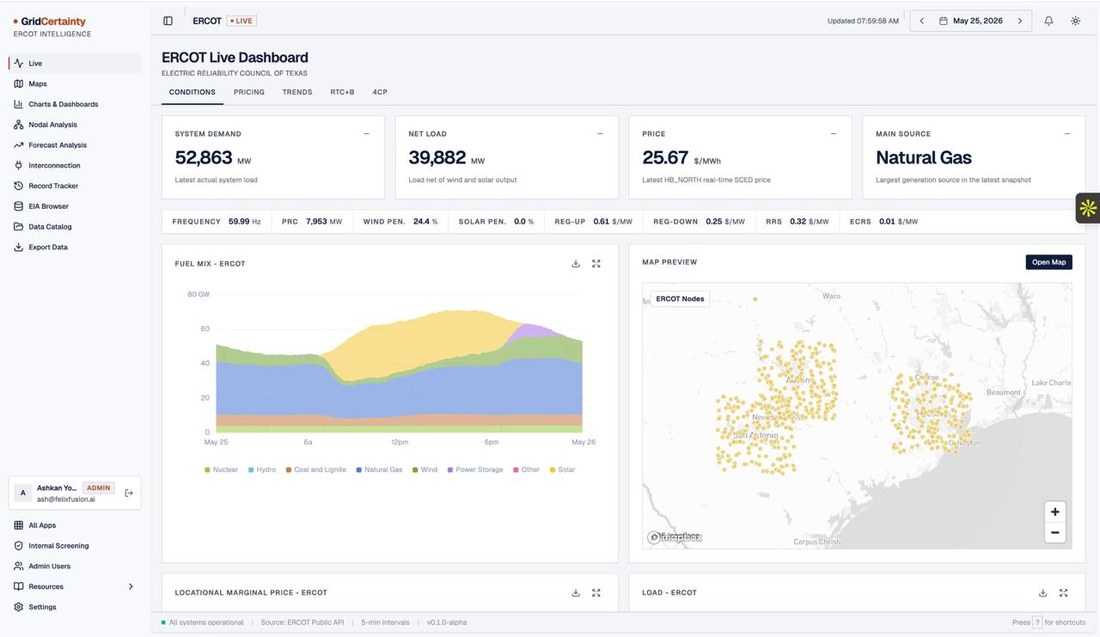Open Charts & Dashboards sidebar icon
This screenshot has width=1100, height=637.
18,104
